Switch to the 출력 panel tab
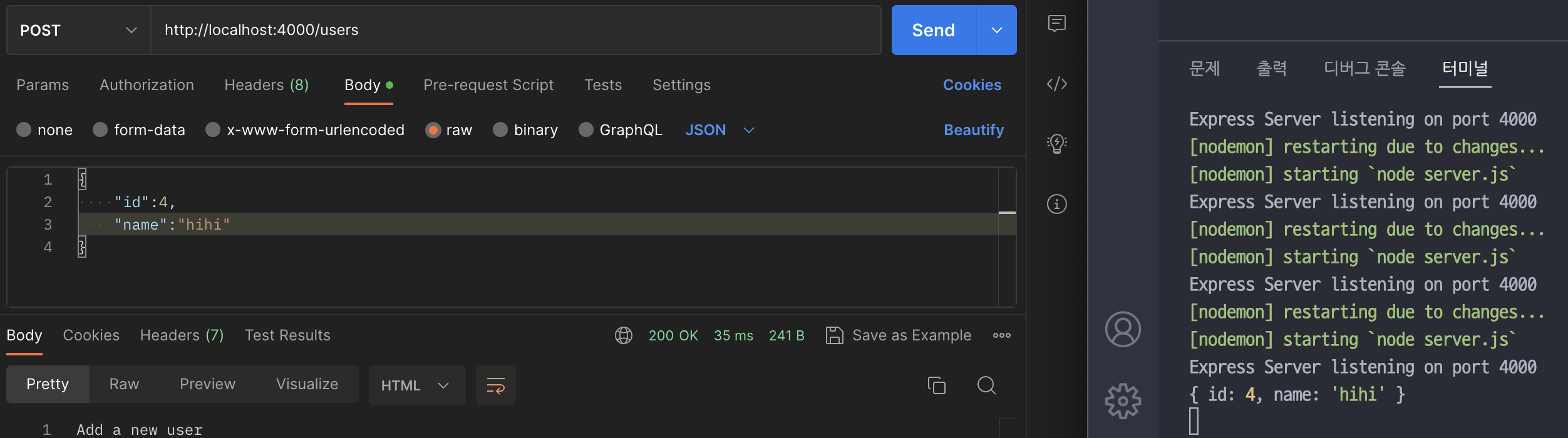1568x438 pixels. 1272,68
